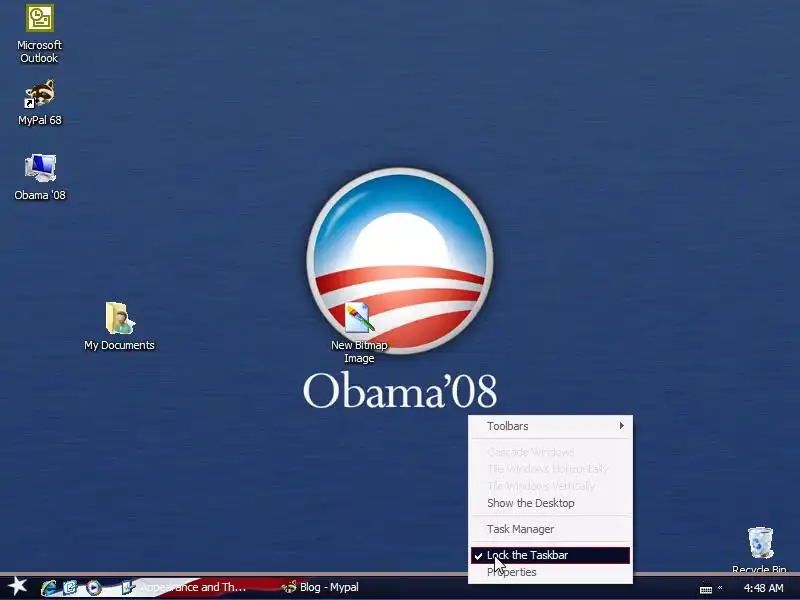Select the My Documents folder icon
800x600 pixels.
coord(119,327)
